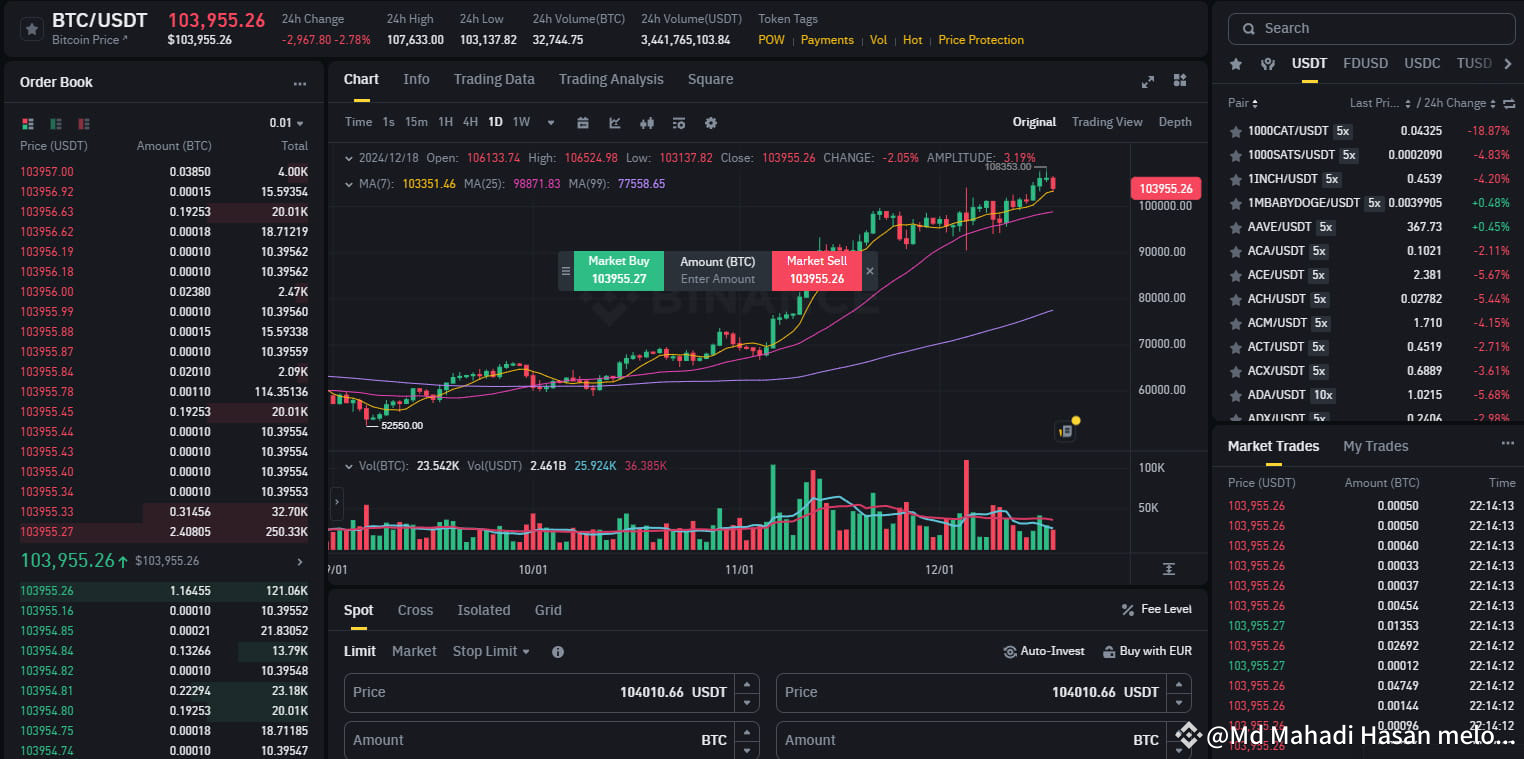Favorite the 1INCH/USDT pair

click(1235, 179)
